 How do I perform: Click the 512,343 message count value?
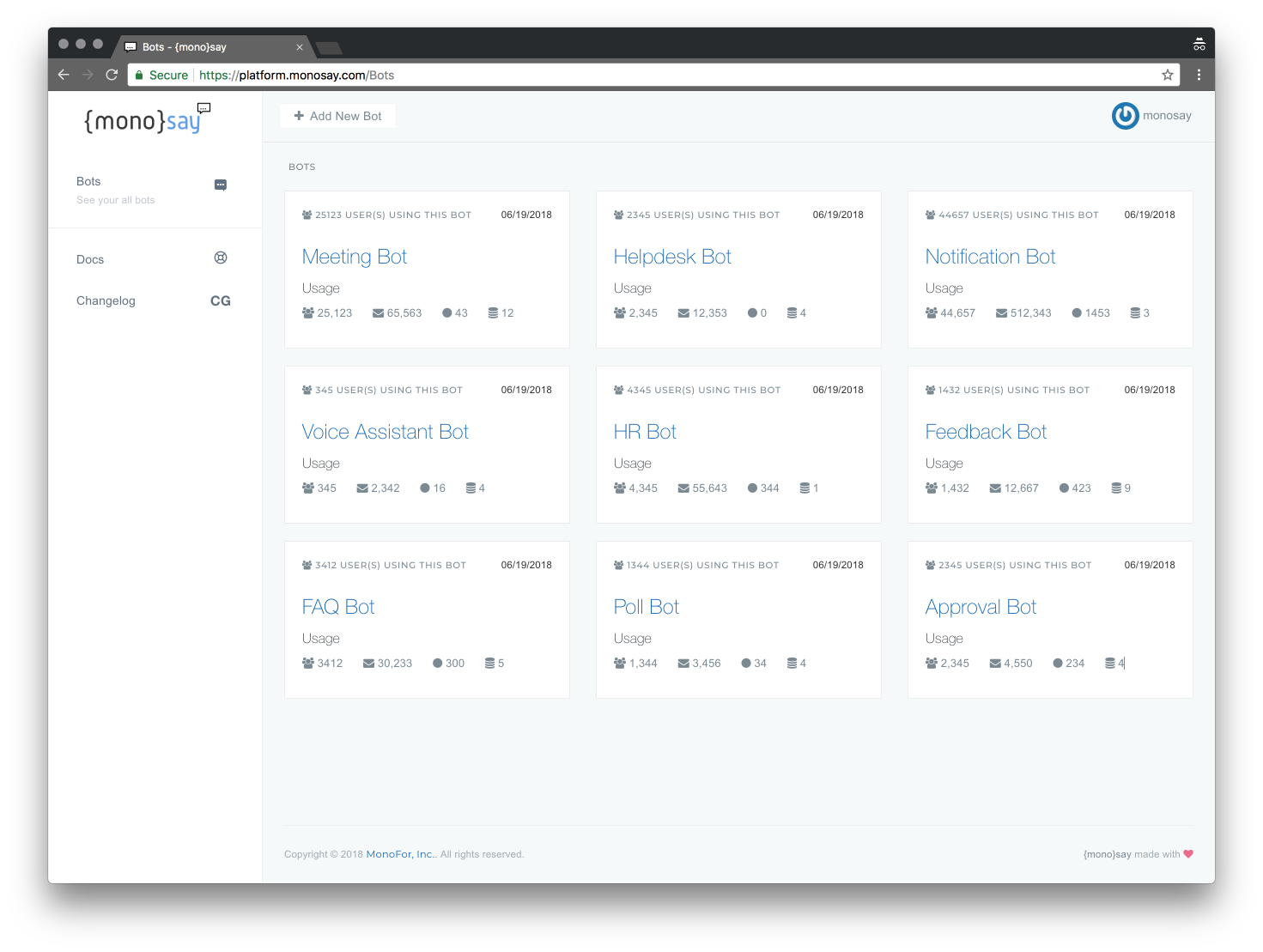tap(1030, 313)
